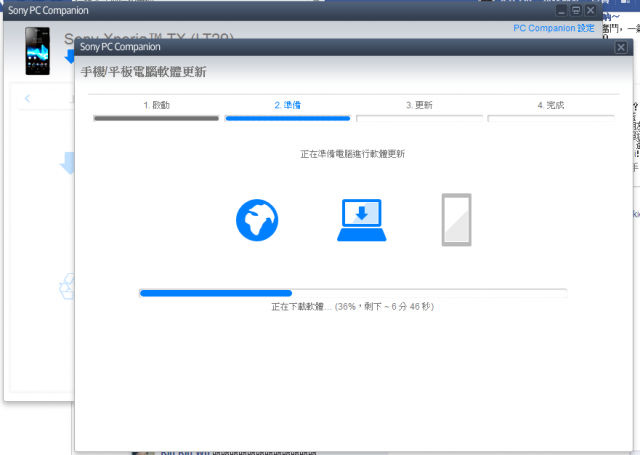This screenshot has height=455, width=640.
Task: Click the 正在準備電腦進行軟體更新 message
Action: click(x=353, y=154)
